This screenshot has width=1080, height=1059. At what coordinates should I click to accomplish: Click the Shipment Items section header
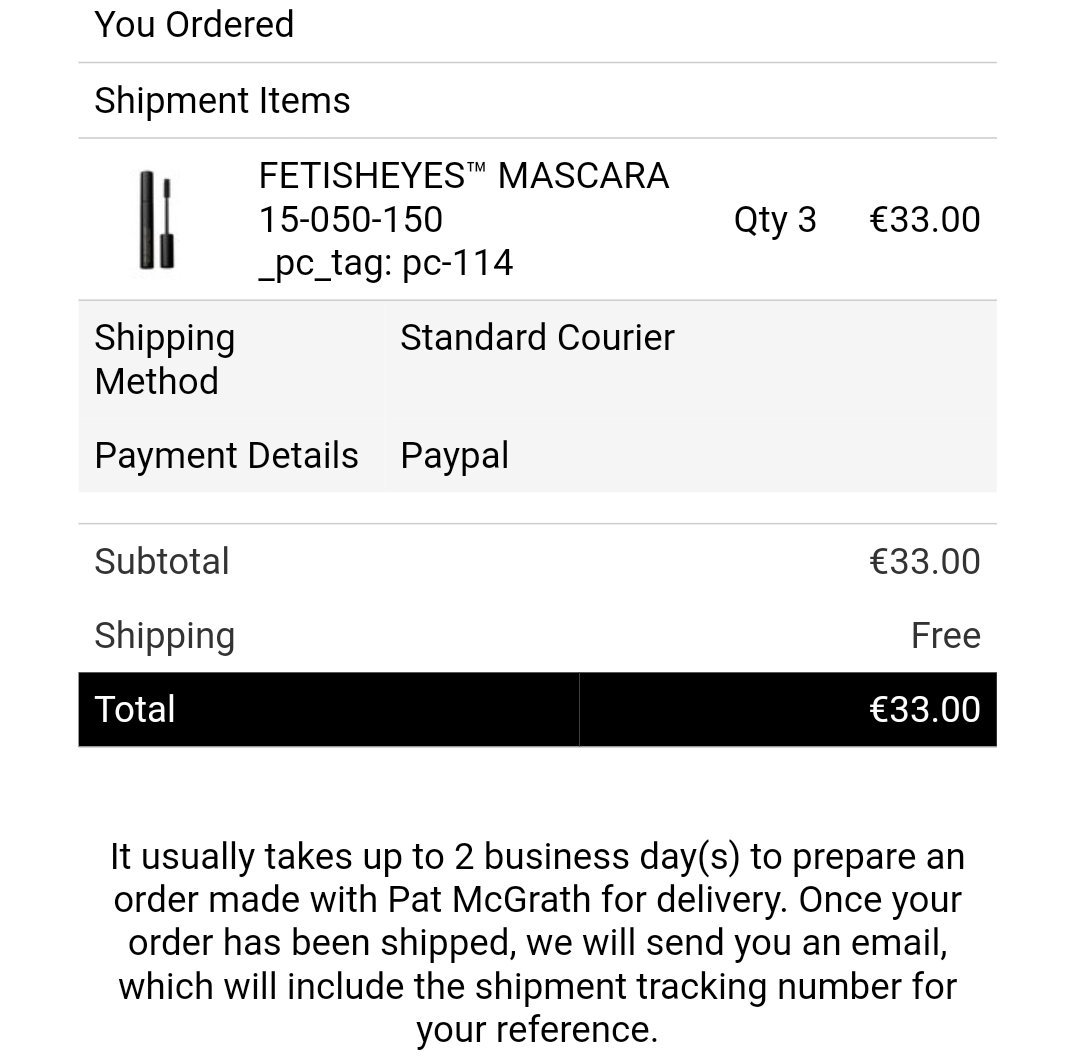pyautogui.click(x=222, y=101)
